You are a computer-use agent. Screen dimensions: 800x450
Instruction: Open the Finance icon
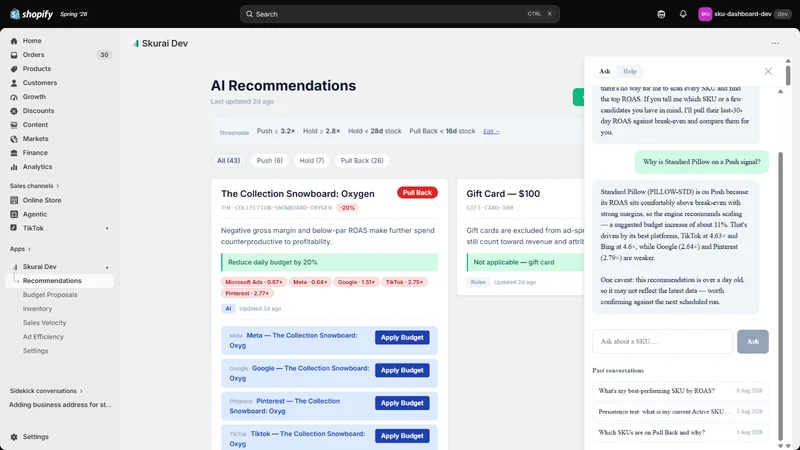click(14, 153)
